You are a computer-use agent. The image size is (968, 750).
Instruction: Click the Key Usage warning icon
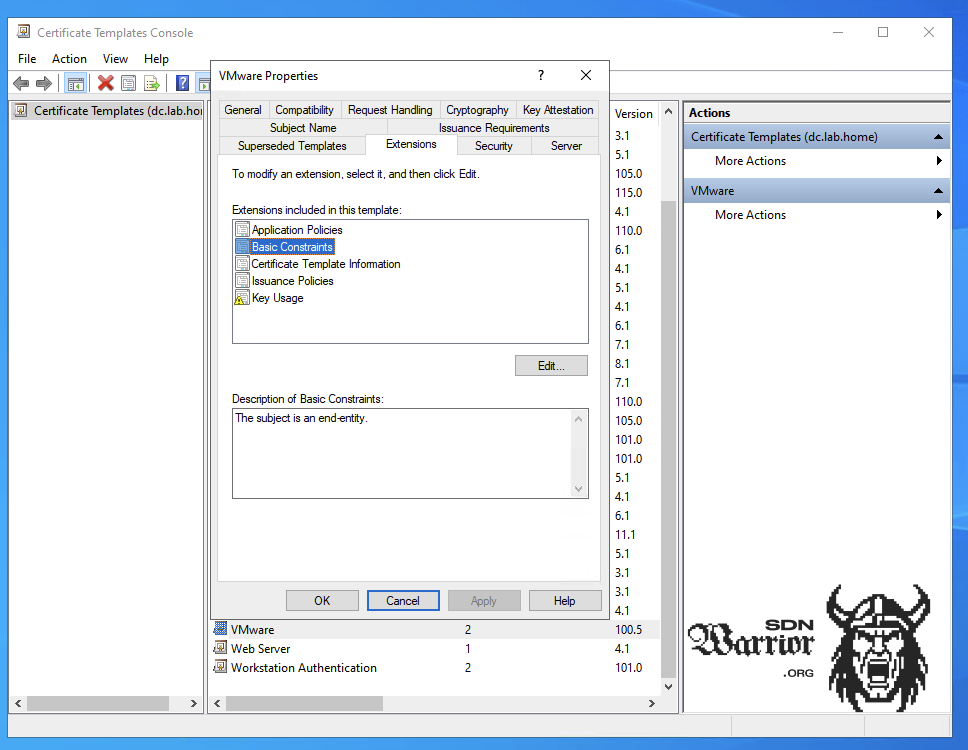point(241,298)
